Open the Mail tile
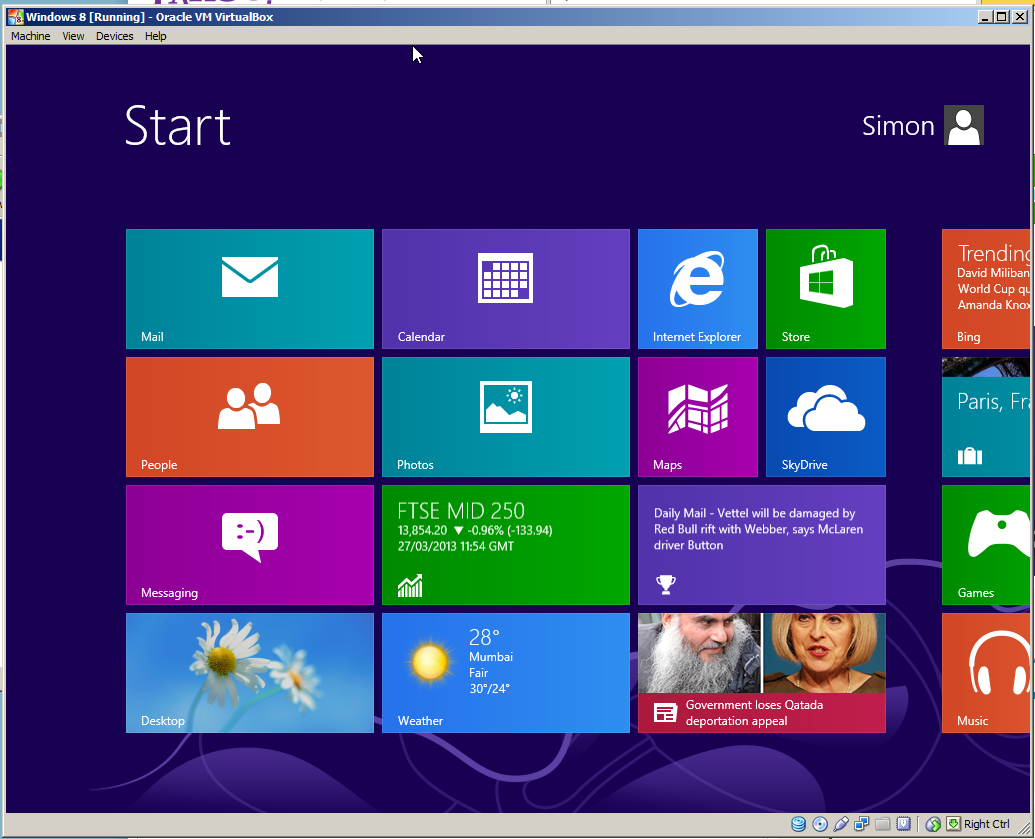 250,288
